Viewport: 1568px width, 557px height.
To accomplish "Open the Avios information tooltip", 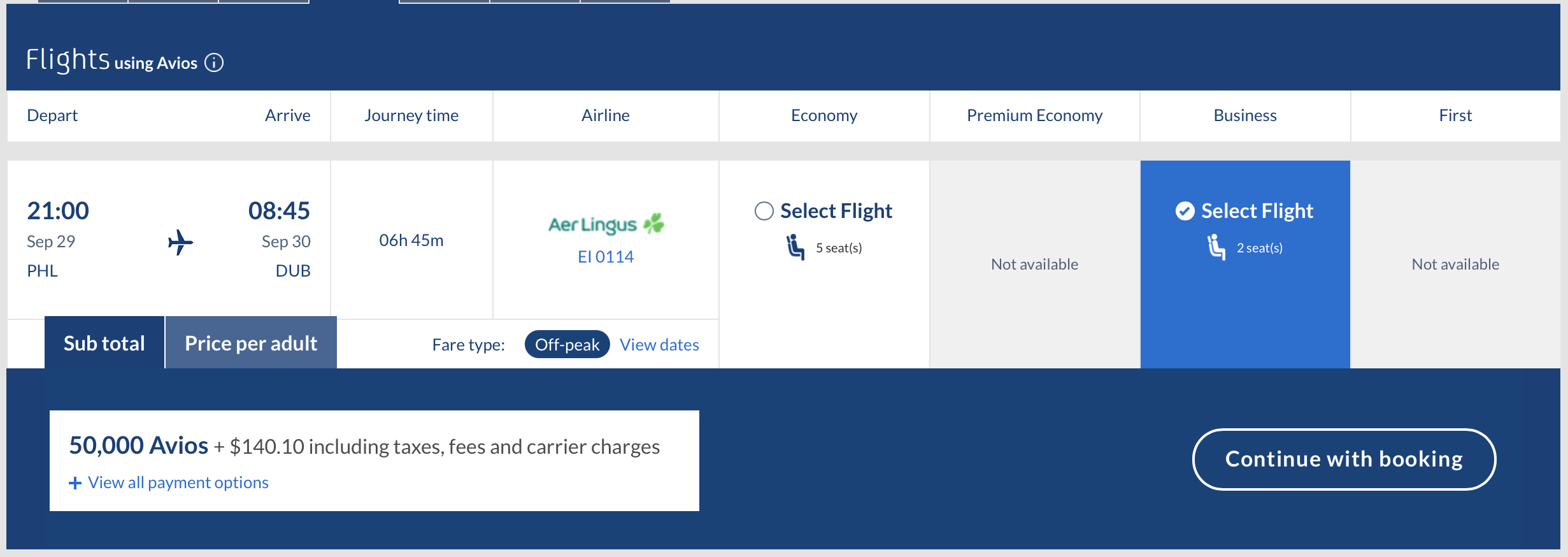I will click(x=215, y=62).
